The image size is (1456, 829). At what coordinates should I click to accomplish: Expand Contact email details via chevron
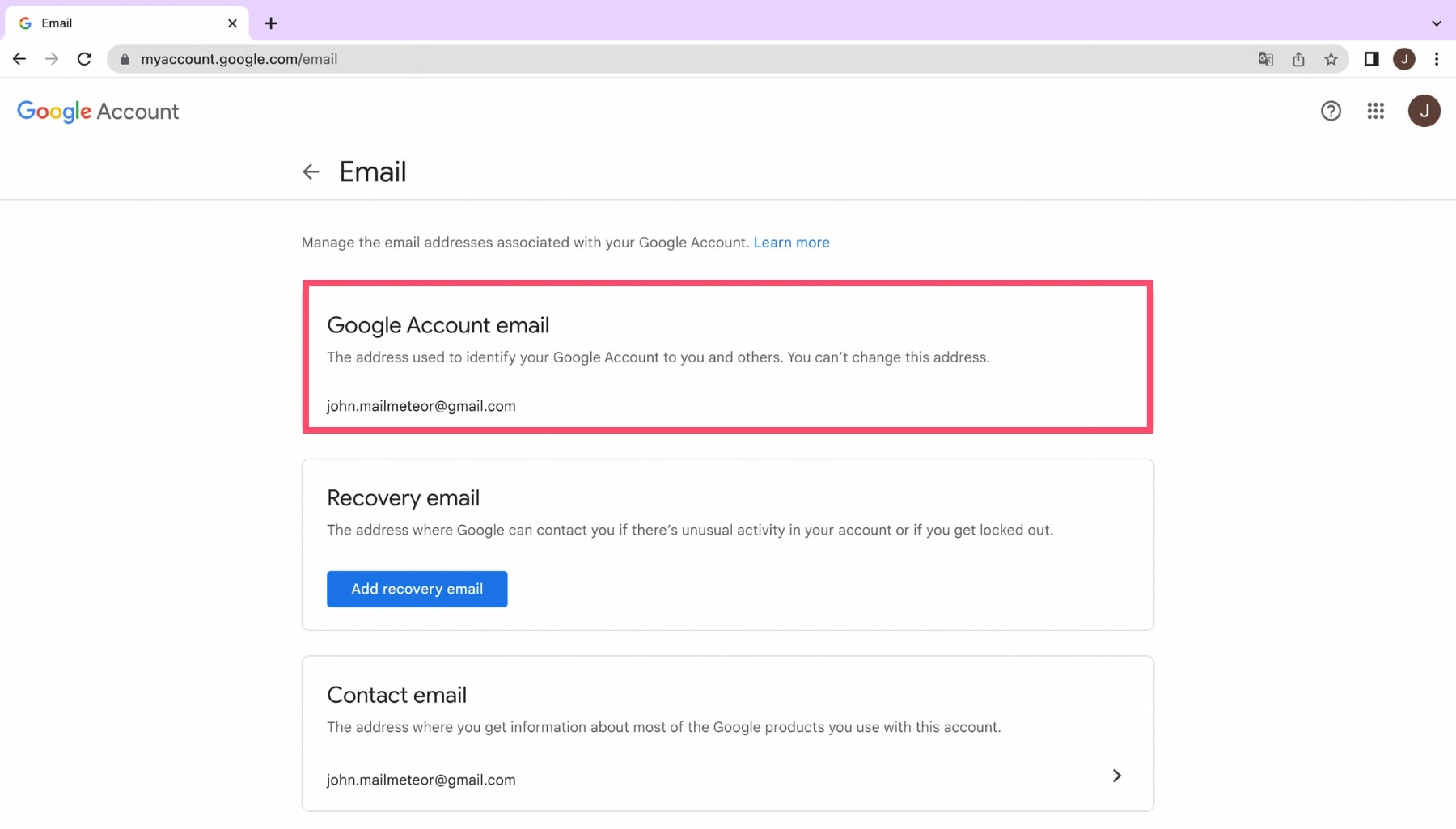tap(1117, 776)
